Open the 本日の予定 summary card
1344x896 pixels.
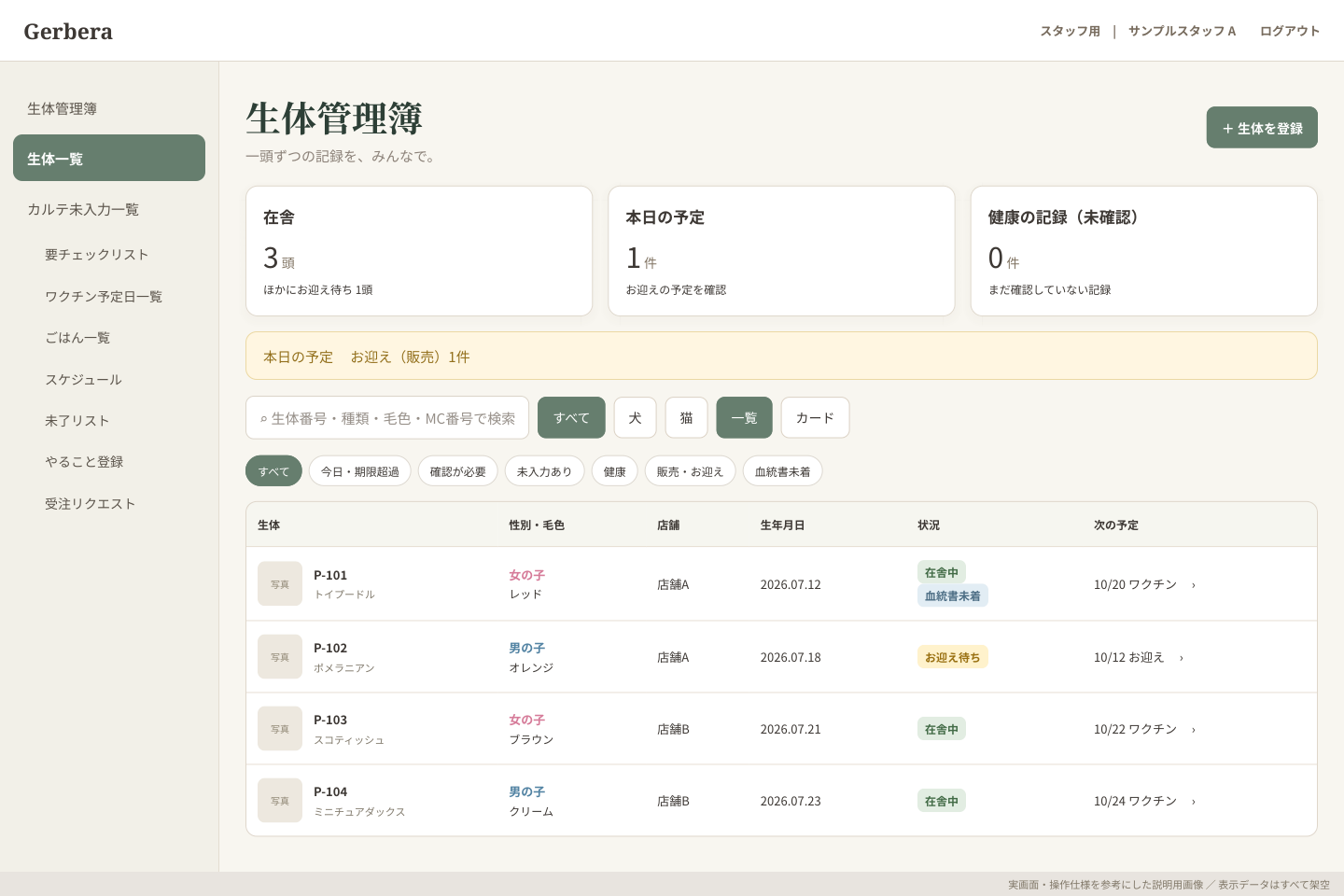point(781,251)
